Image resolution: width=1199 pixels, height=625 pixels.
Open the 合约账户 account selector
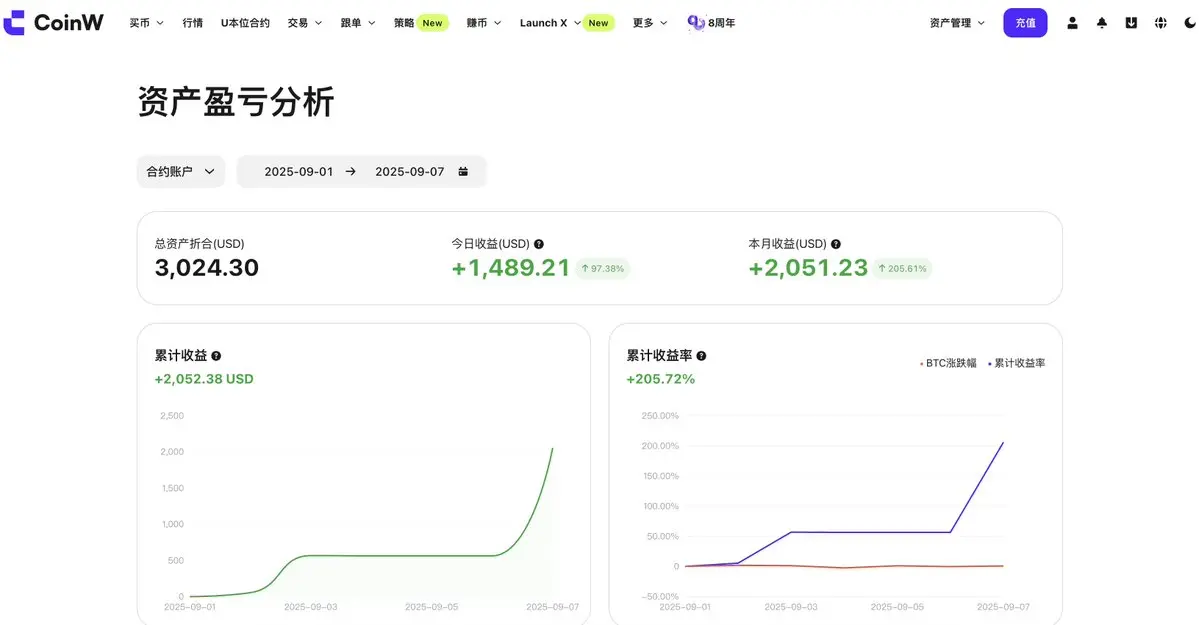[180, 171]
